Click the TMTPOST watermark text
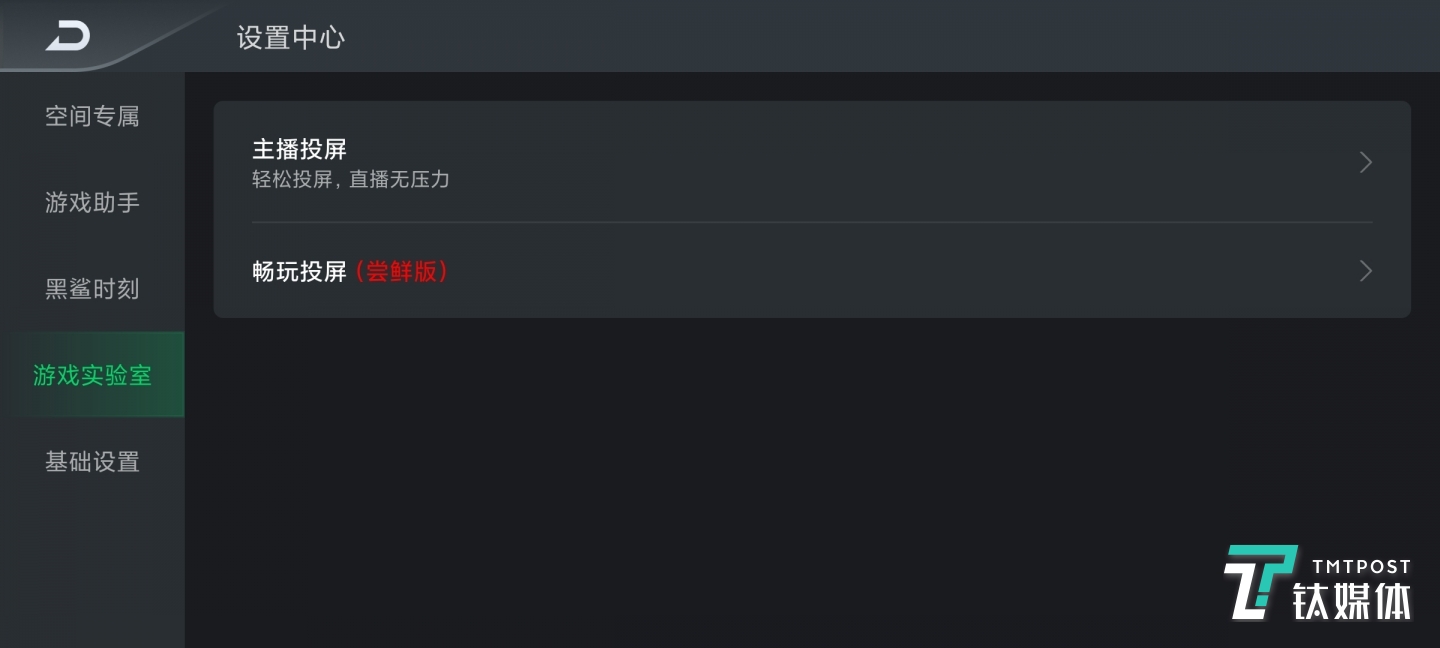The width and height of the screenshot is (1440, 648). (x=1361, y=567)
